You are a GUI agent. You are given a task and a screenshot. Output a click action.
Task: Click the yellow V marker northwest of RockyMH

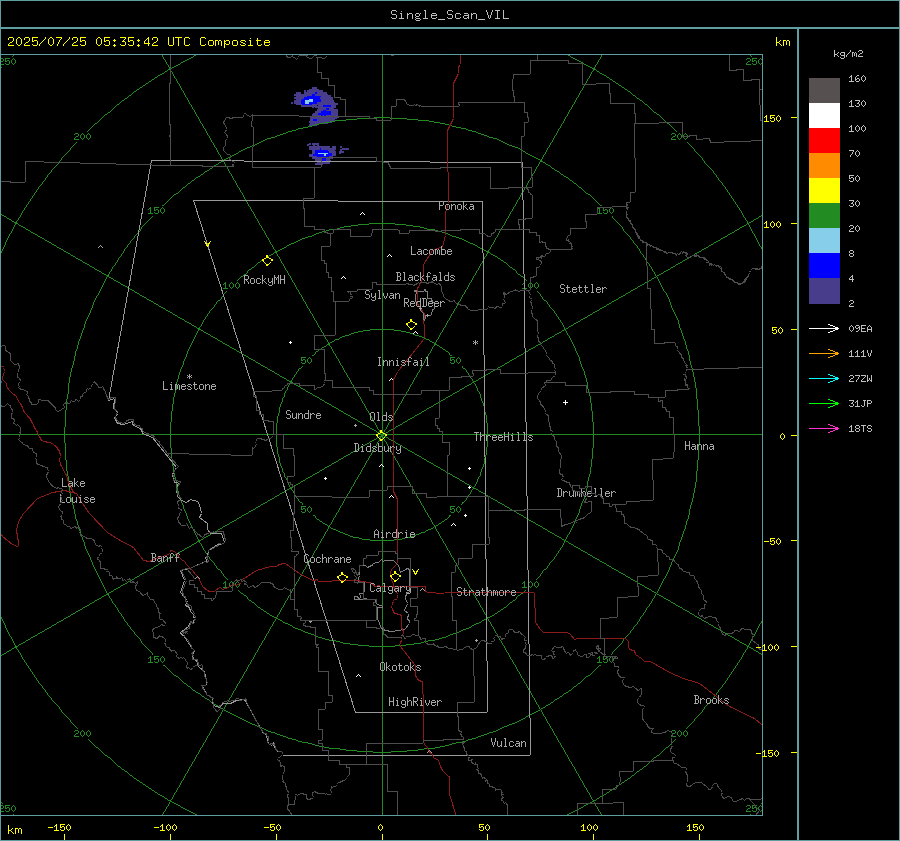(x=208, y=244)
